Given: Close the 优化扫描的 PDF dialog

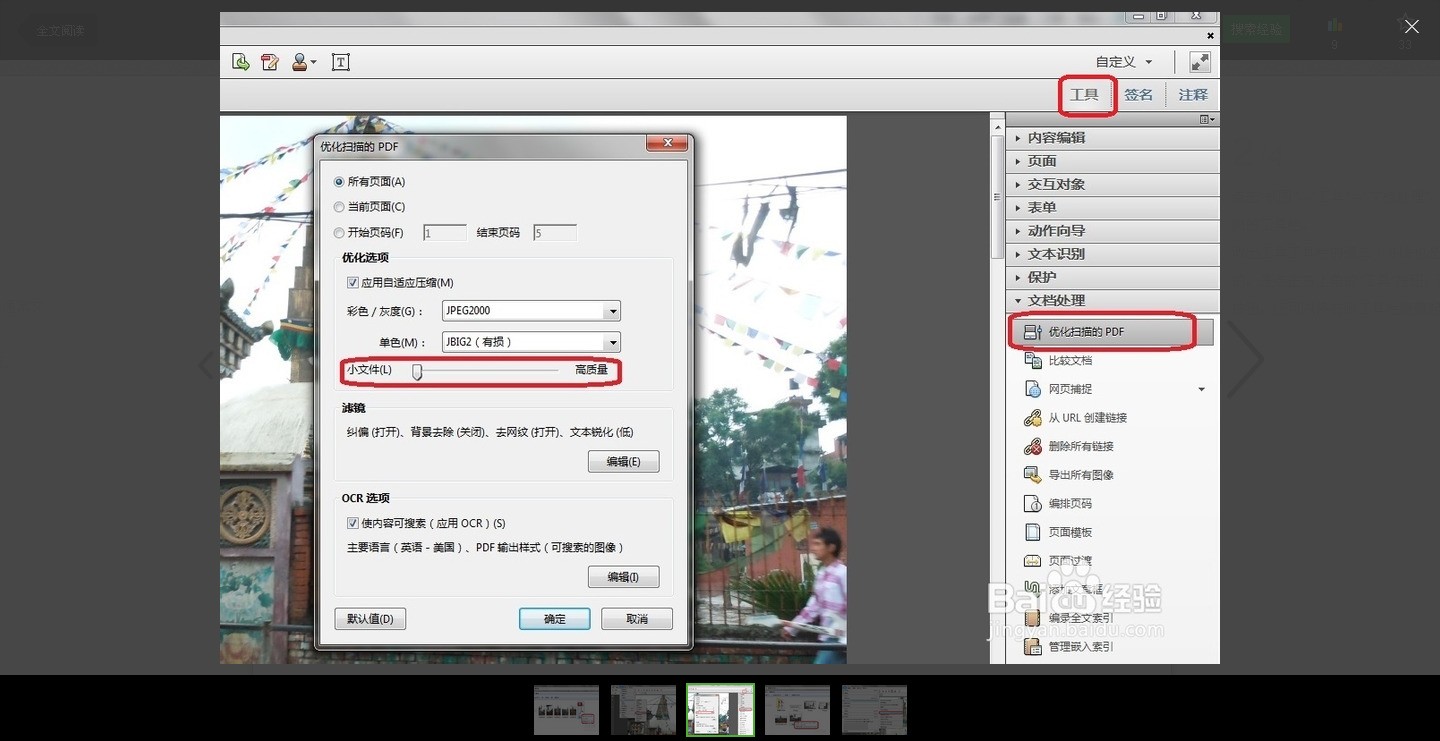Looking at the screenshot, I should [667, 145].
